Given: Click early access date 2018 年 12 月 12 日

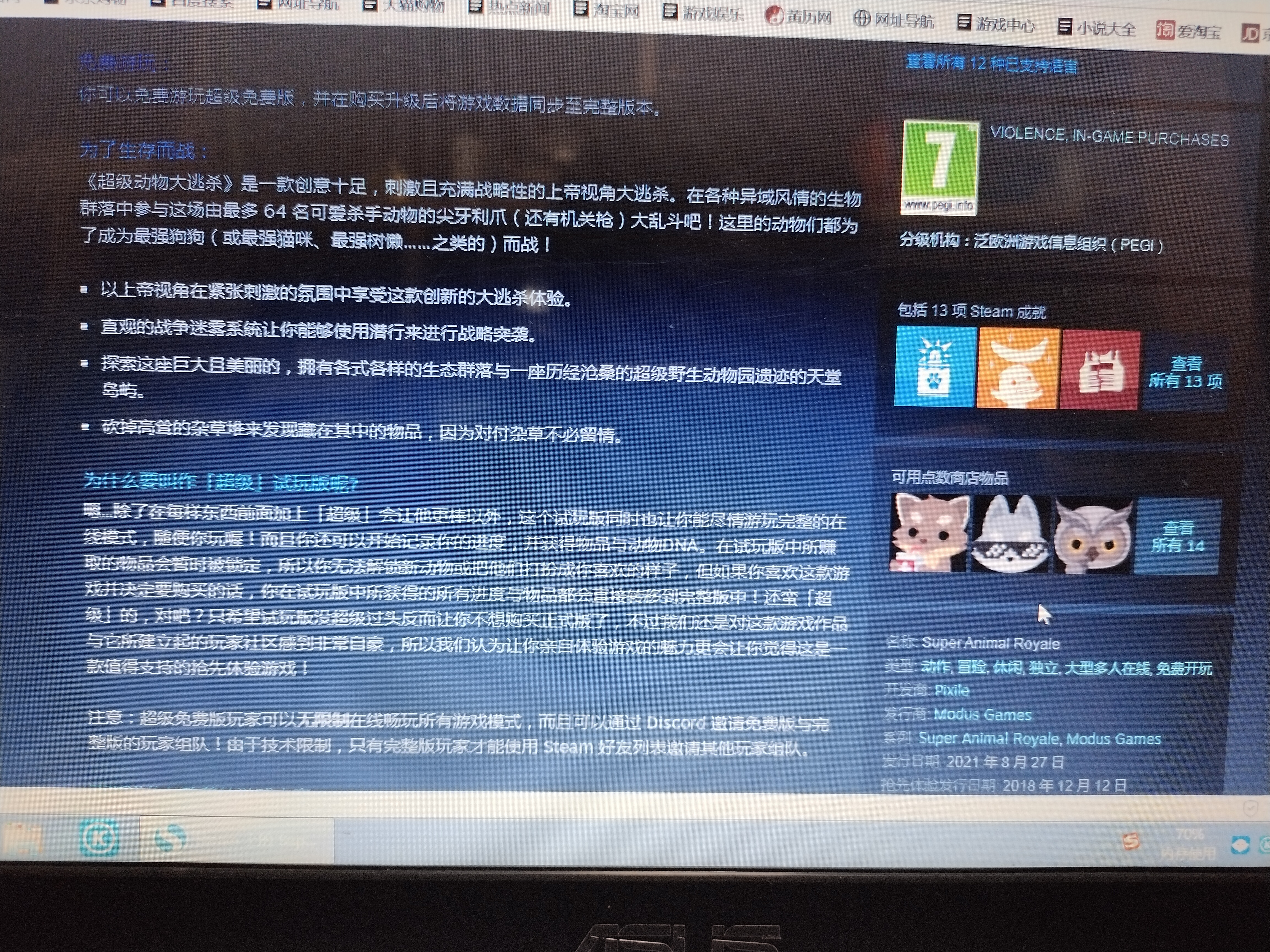Looking at the screenshot, I should (x=1064, y=785).
